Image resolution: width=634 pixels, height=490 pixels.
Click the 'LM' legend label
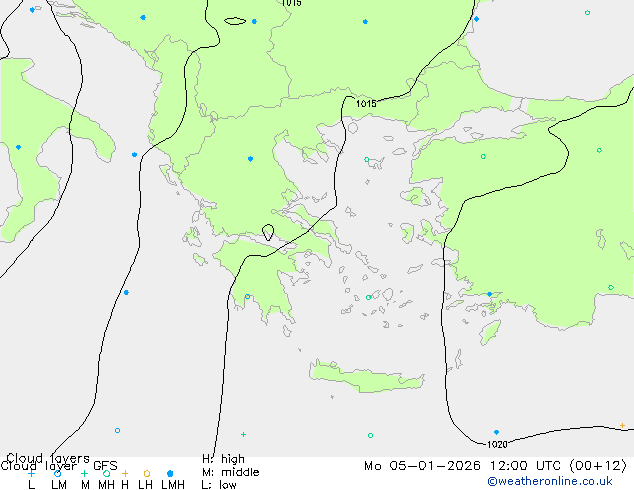click(59, 485)
